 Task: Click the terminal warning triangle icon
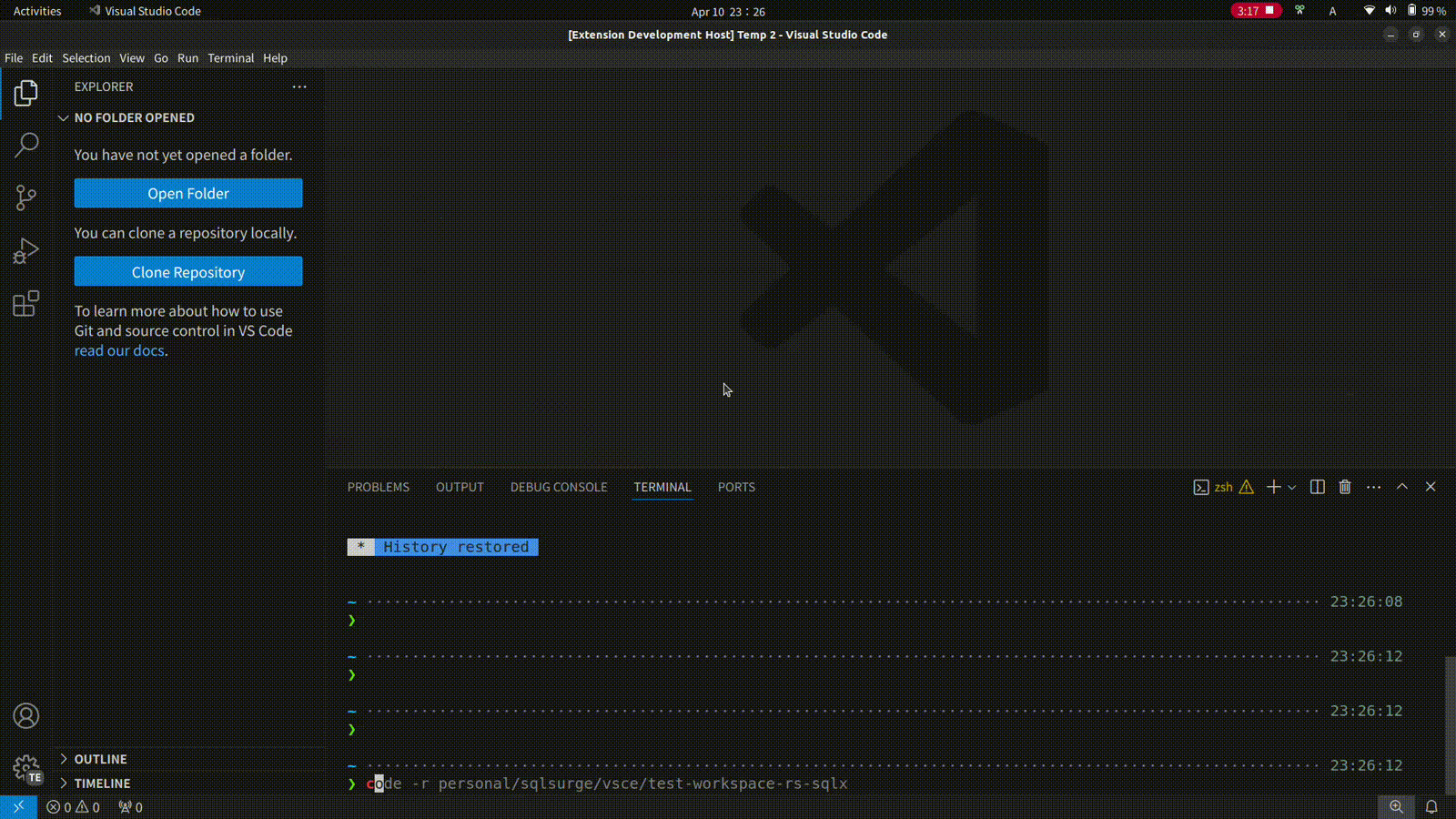coord(1247,487)
